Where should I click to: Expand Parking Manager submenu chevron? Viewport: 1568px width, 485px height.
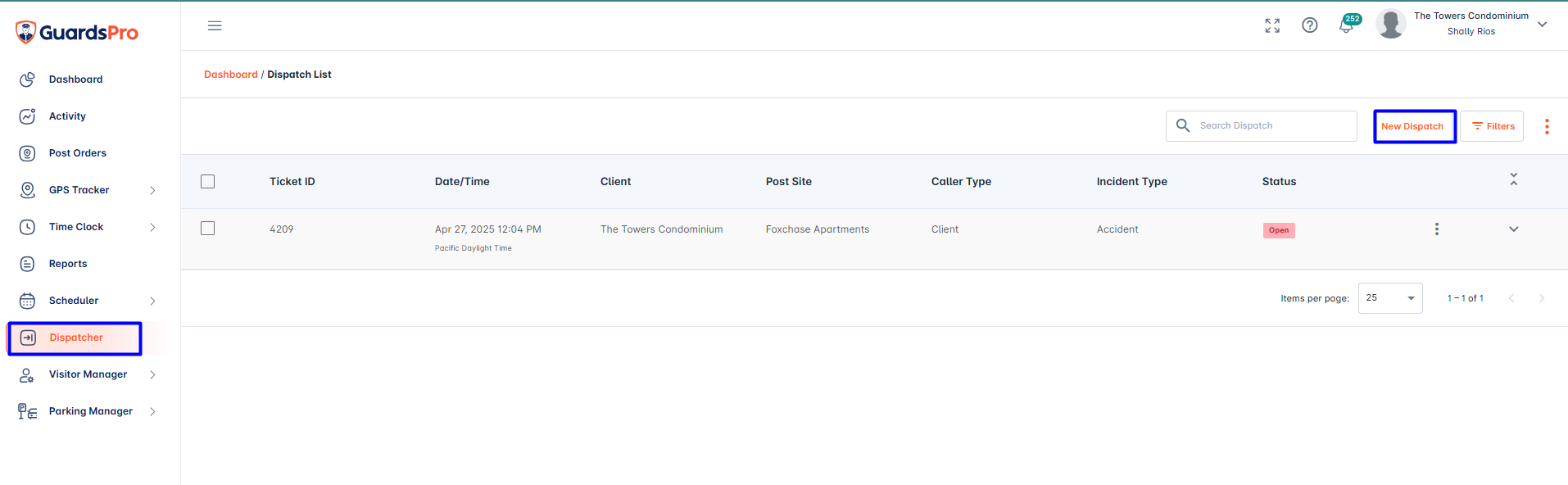tap(152, 411)
